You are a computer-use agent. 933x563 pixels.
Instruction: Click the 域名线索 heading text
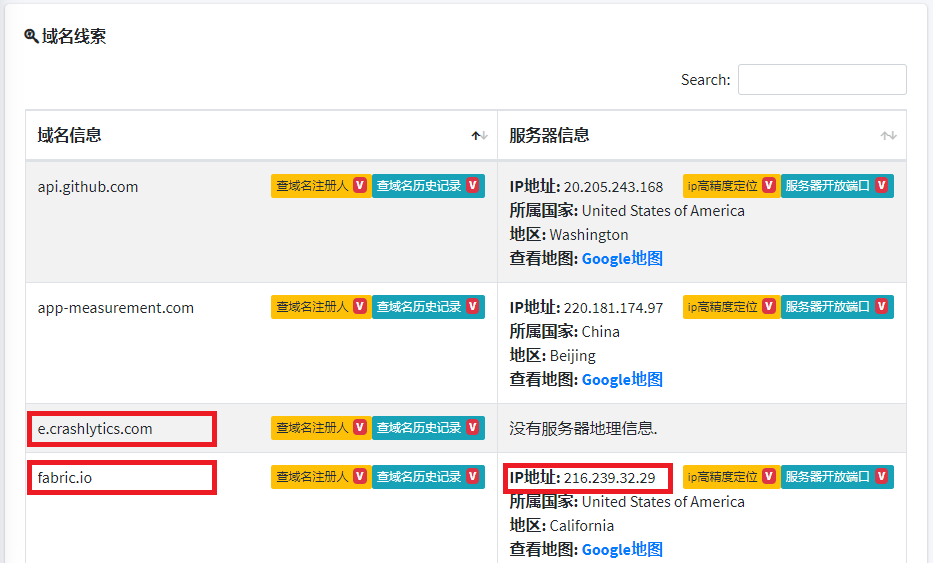tap(74, 36)
